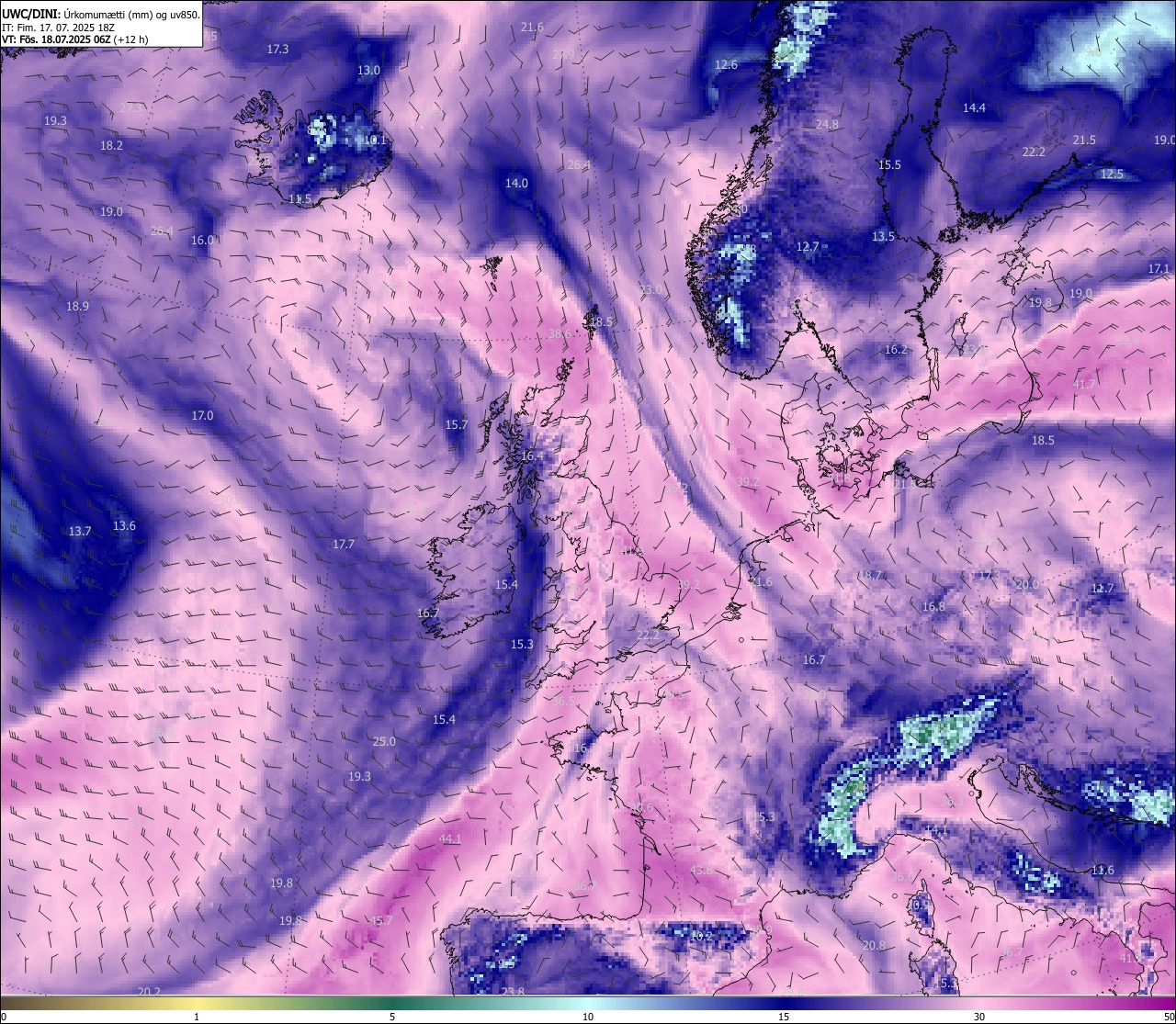Click the '11.5' value on Iceland's south coast
Viewport: 1176px width, 1024px height.
point(300,198)
